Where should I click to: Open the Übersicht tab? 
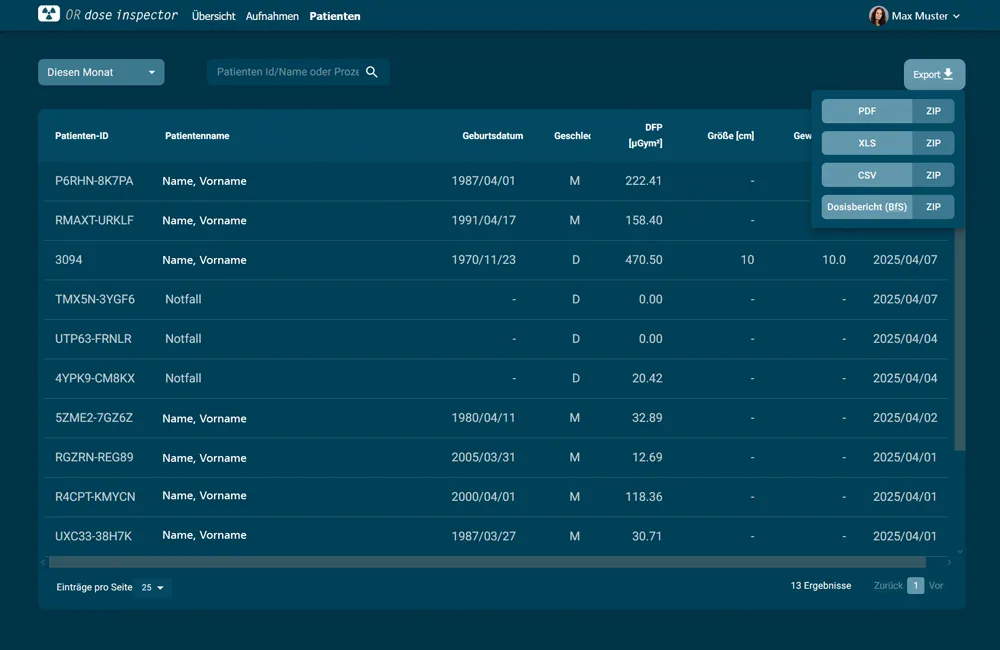213,16
